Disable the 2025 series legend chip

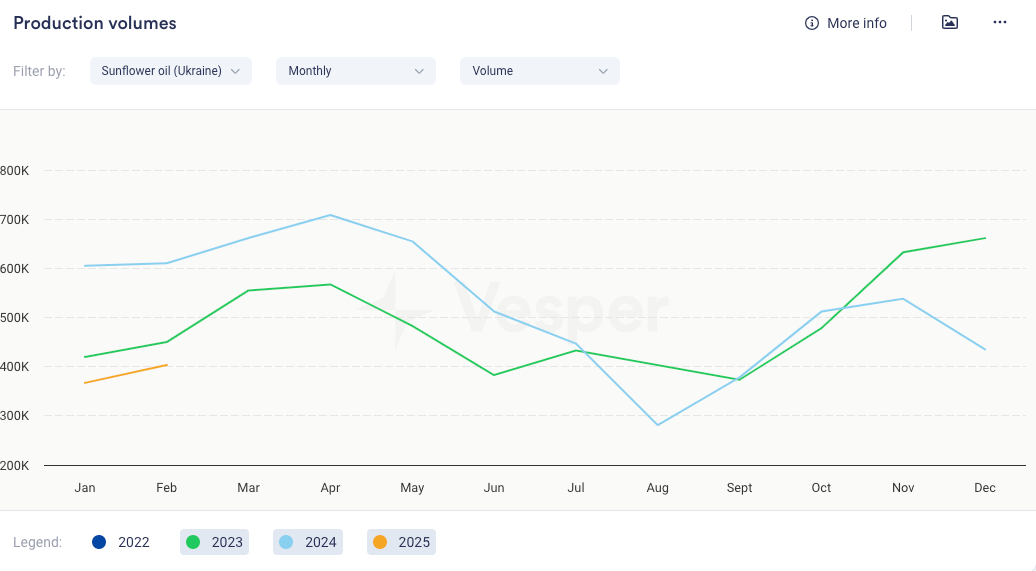coord(401,542)
